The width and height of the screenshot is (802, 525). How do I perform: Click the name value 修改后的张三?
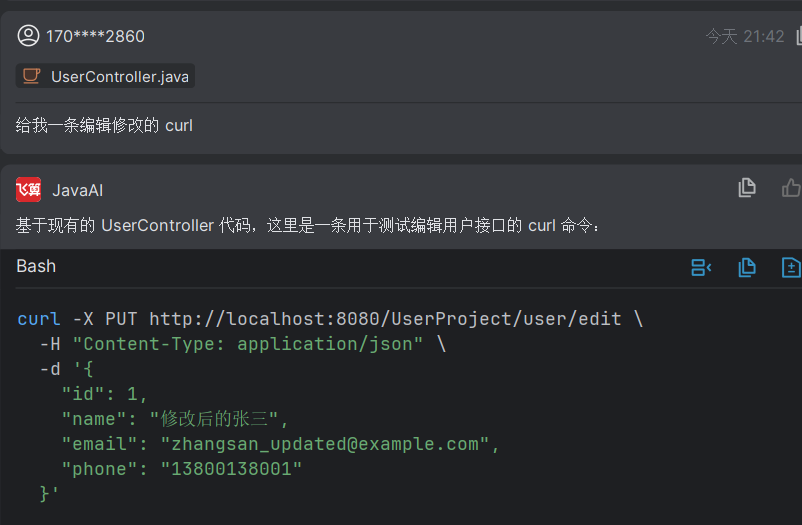pyautogui.click(x=219, y=419)
